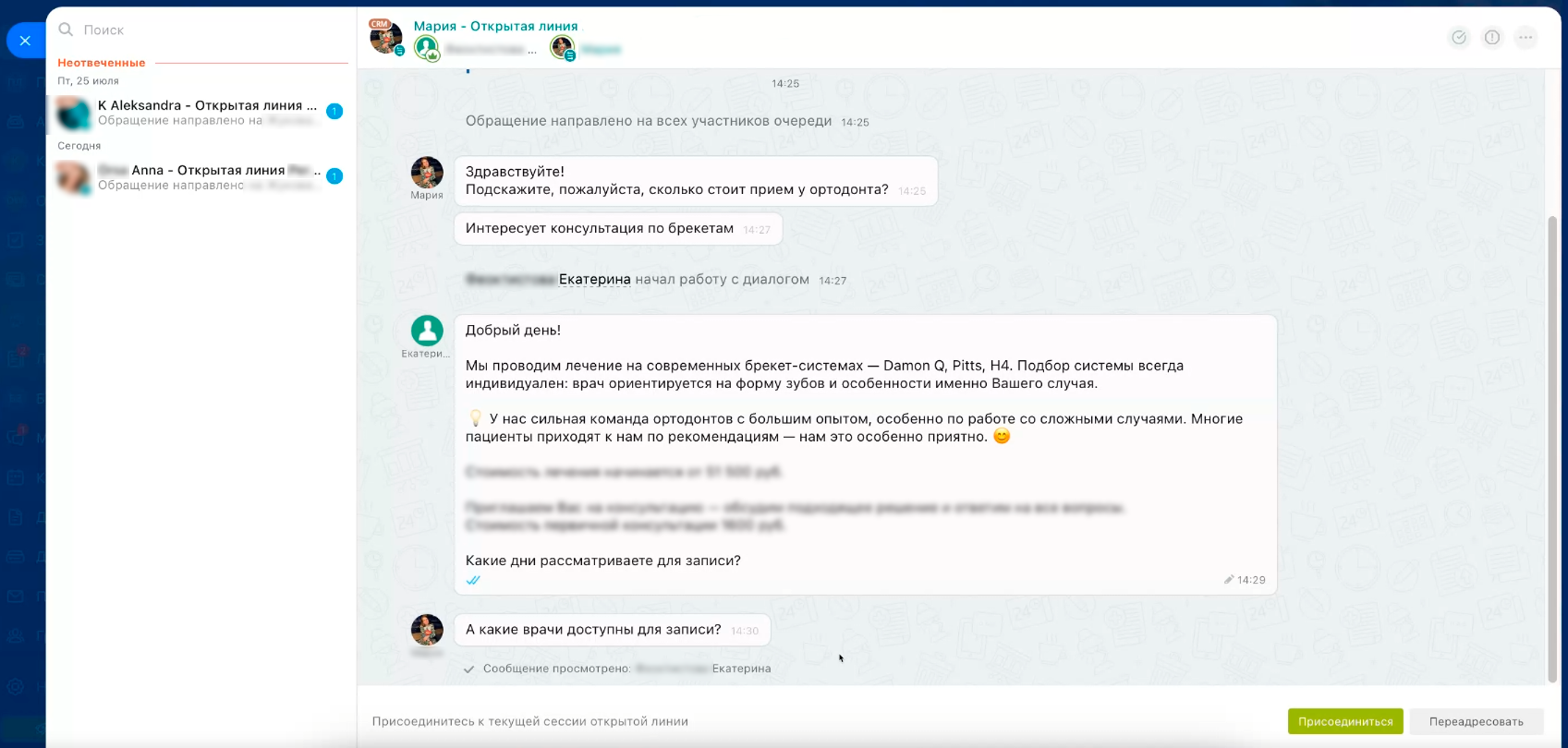
Task: Click the light bulb emoji in reply
Action: click(476, 418)
